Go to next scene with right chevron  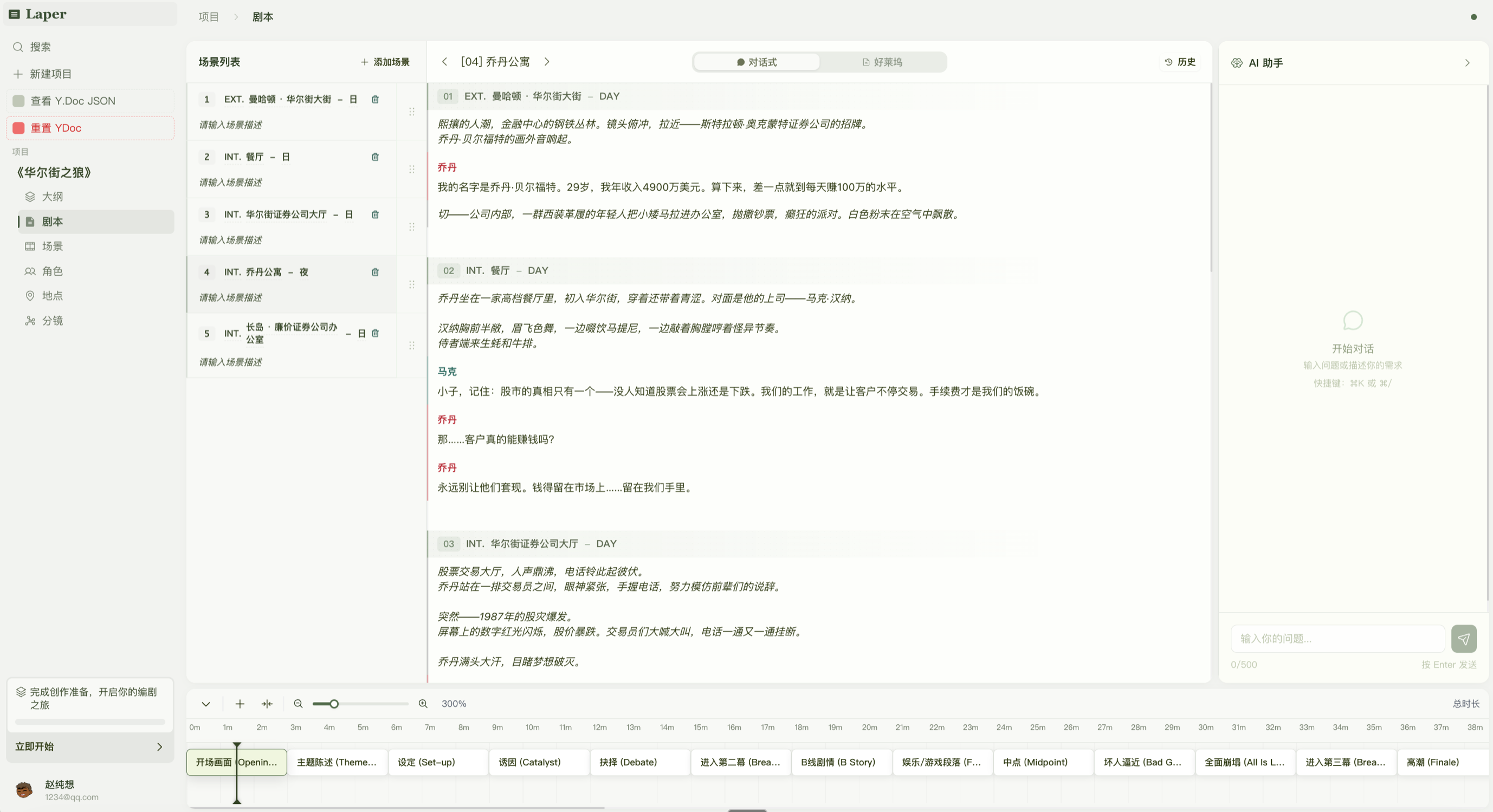point(547,61)
